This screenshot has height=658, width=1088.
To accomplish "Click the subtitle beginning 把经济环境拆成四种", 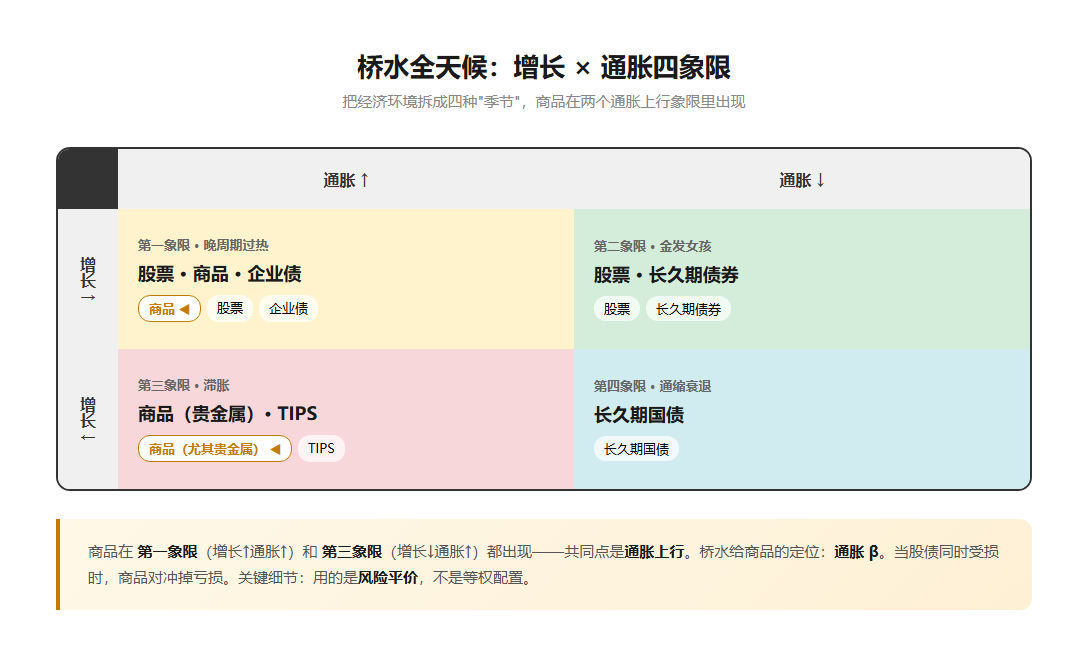I will 544,102.
